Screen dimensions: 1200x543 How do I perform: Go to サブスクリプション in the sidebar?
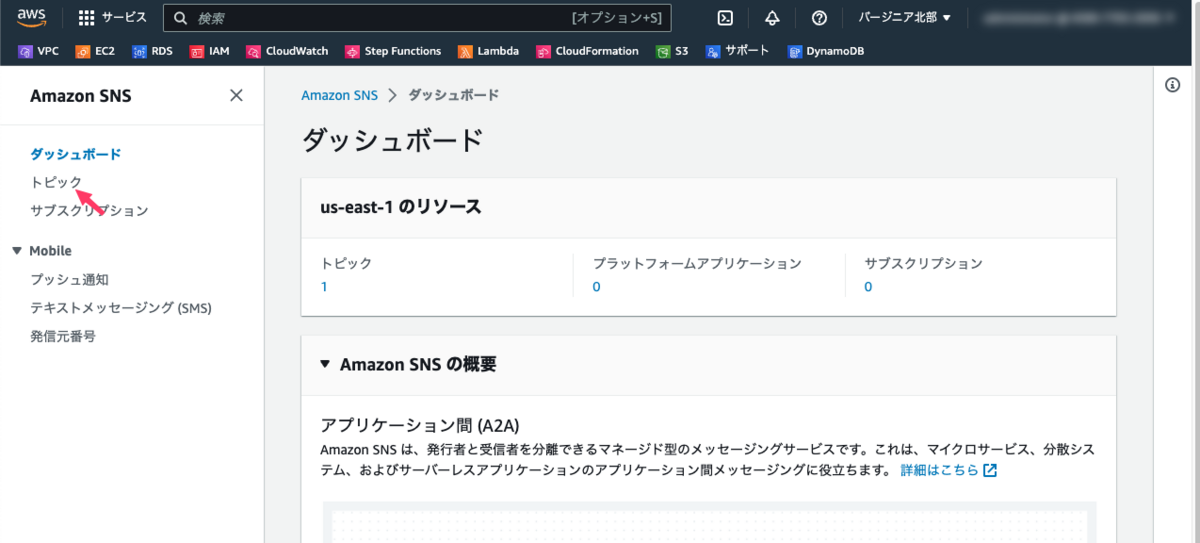[89, 211]
